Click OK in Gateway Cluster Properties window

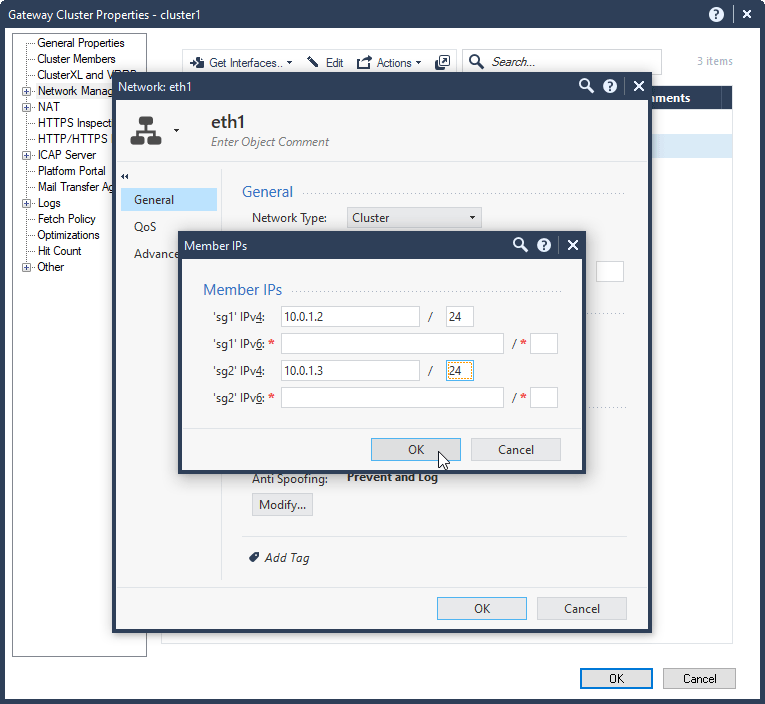pos(616,679)
